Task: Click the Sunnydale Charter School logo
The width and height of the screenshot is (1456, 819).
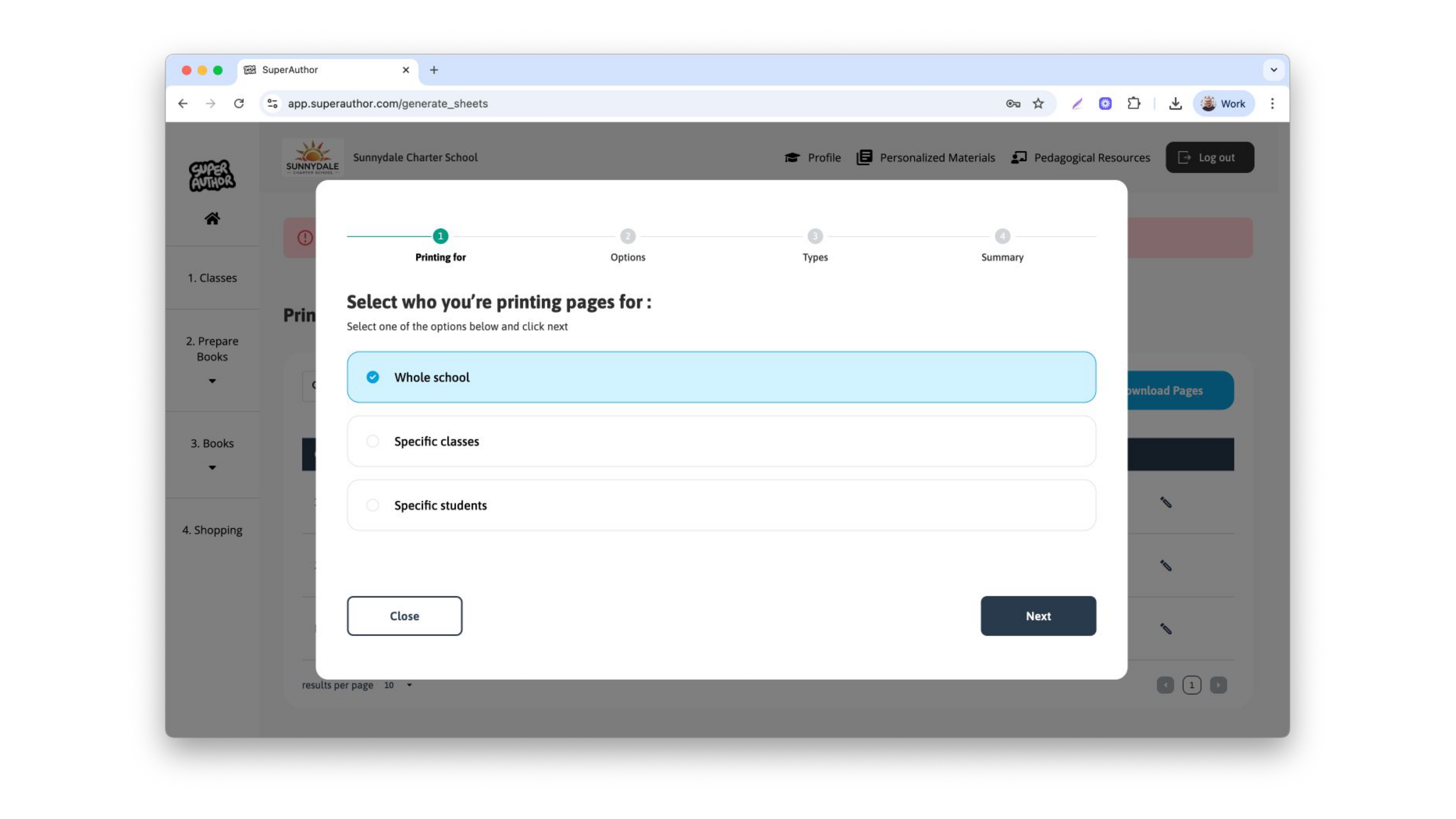Action: coord(312,157)
